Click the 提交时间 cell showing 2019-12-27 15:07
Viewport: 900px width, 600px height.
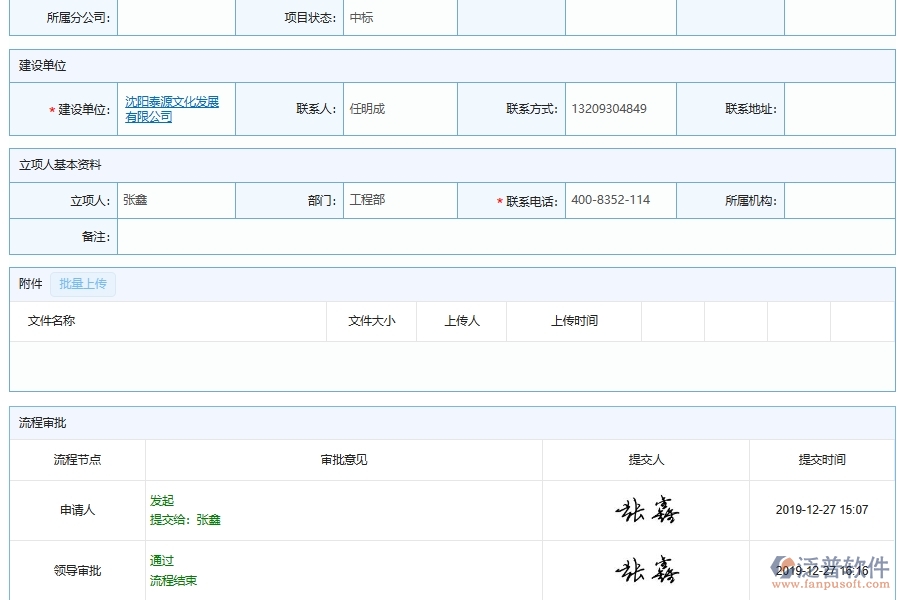[x=823, y=510]
